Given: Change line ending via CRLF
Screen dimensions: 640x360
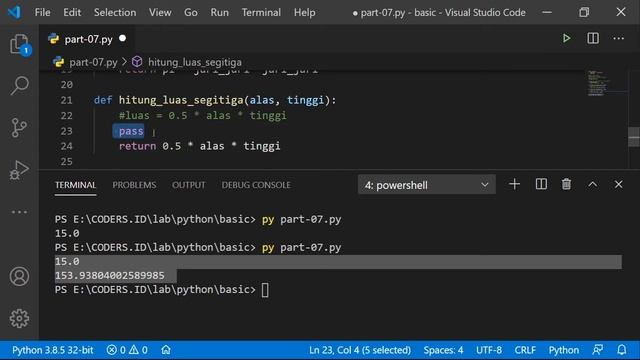Looking at the screenshot, I should tap(525, 350).
